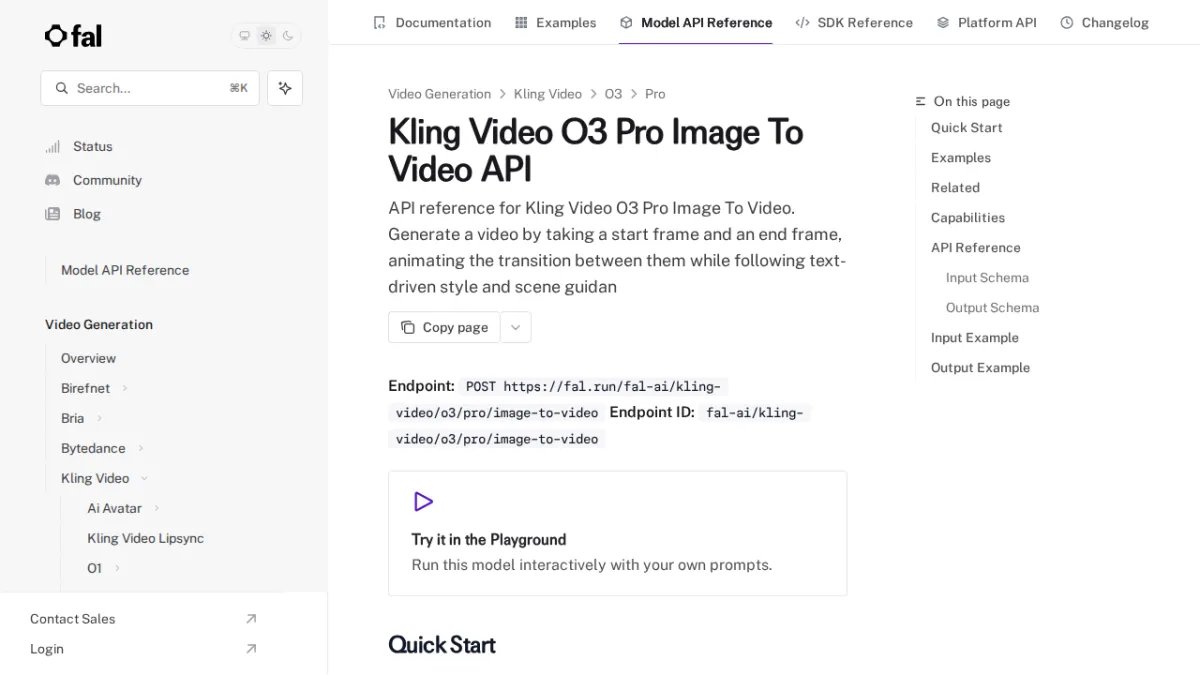Image resolution: width=1200 pixels, height=675 pixels.
Task: Select system theme monitor icon
Action: [x=244, y=36]
